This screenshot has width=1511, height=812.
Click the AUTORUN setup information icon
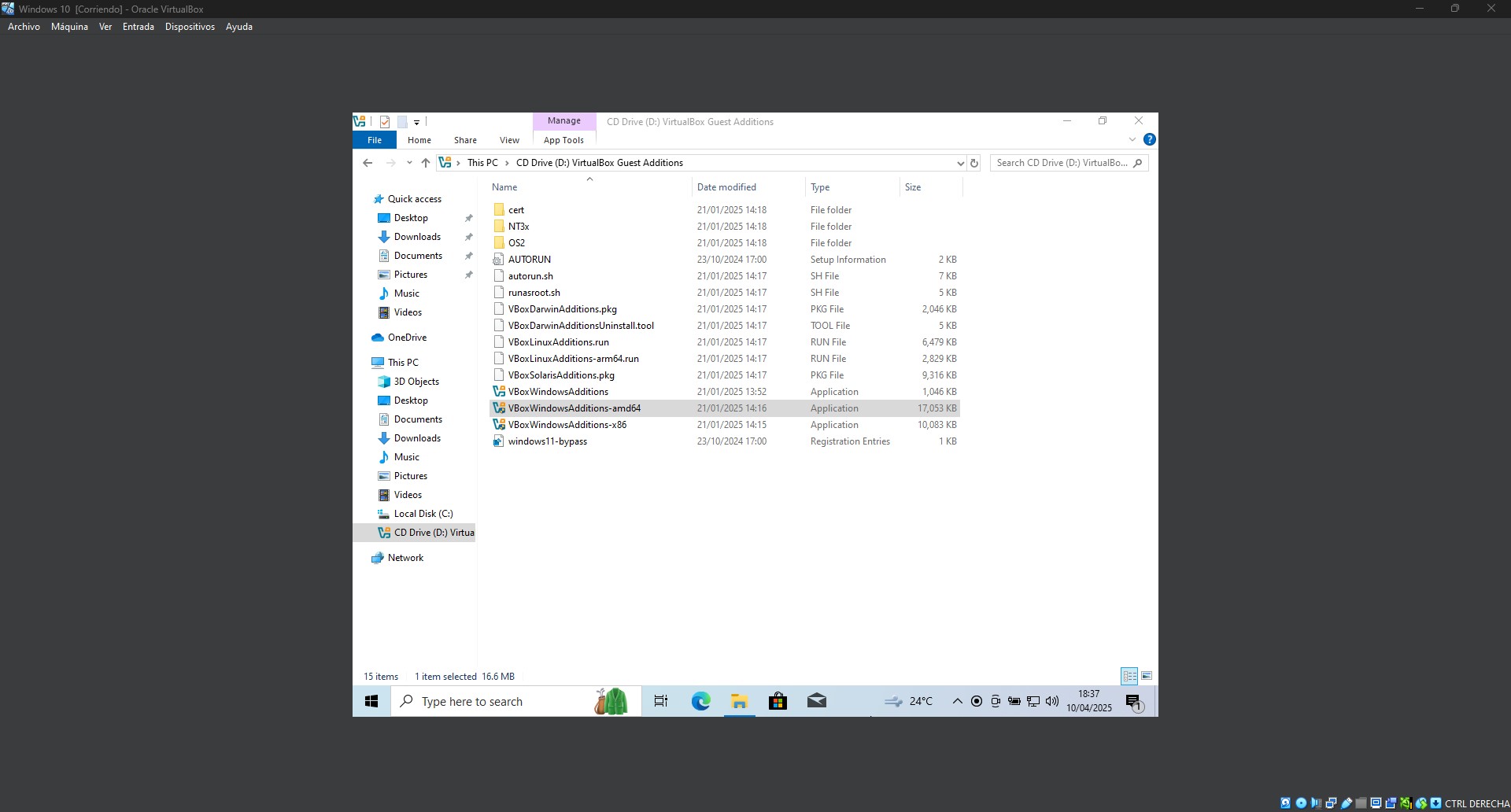click(x=498, y=260)
